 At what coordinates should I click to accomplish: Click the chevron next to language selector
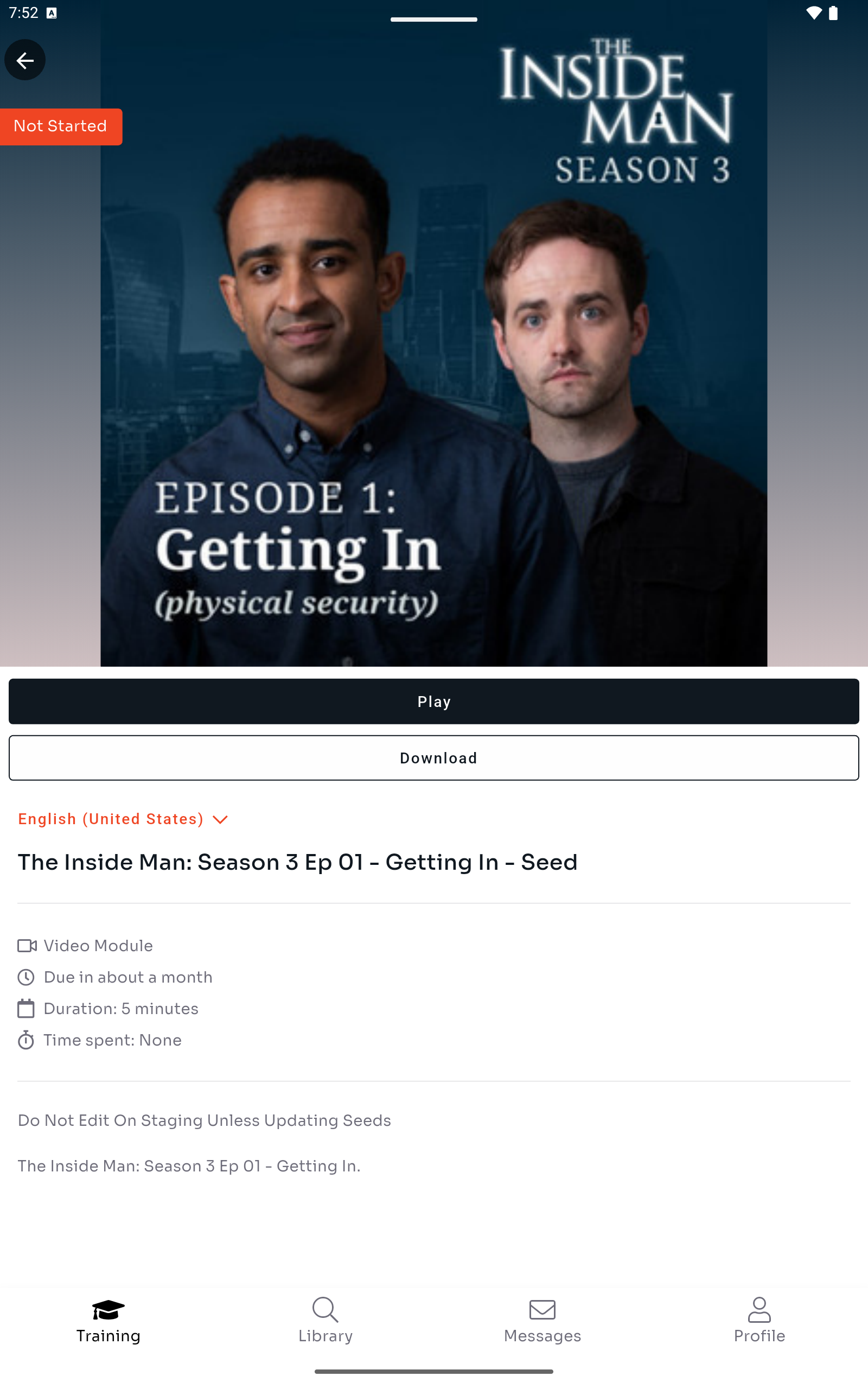[220, 820]
